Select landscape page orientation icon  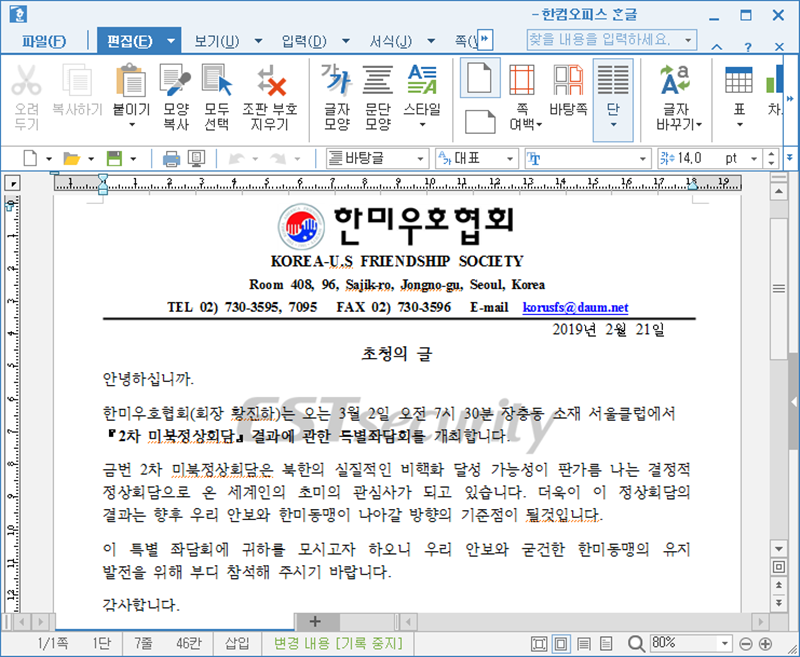point(480,122)
